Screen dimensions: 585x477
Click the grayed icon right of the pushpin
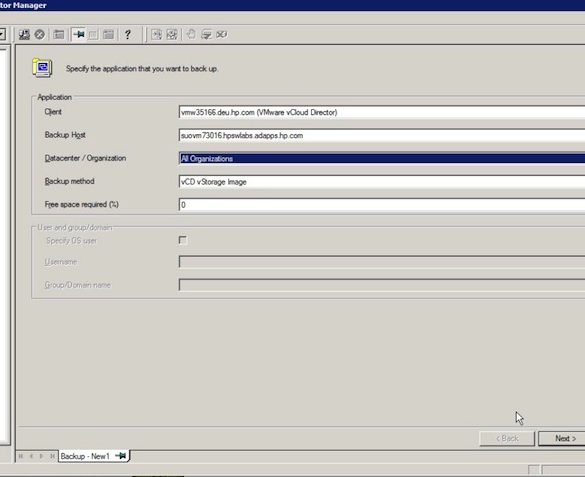(x=93, y=35)
